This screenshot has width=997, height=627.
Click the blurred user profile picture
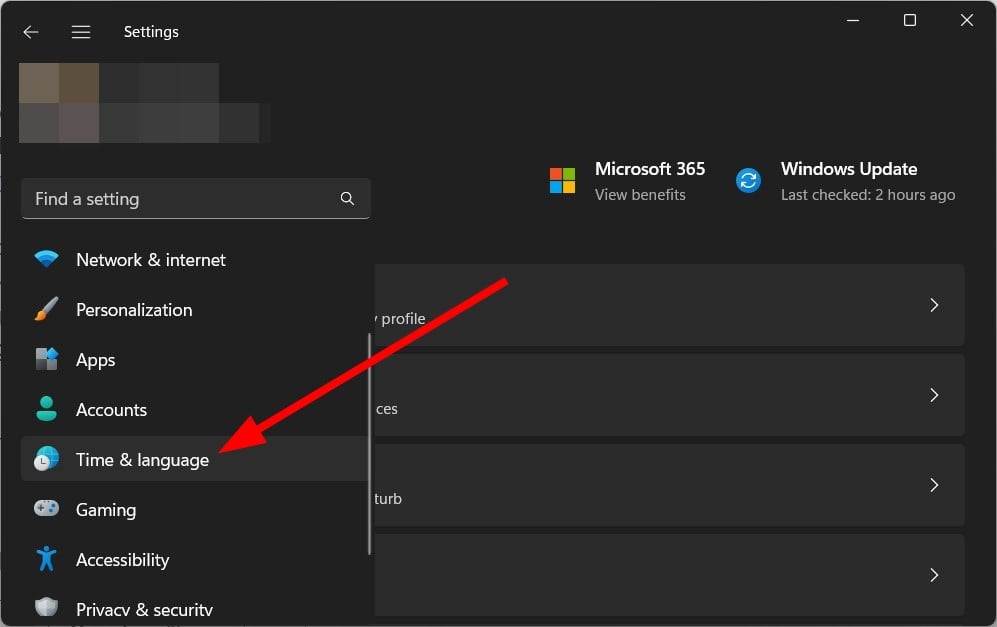[x=58, y=103]
